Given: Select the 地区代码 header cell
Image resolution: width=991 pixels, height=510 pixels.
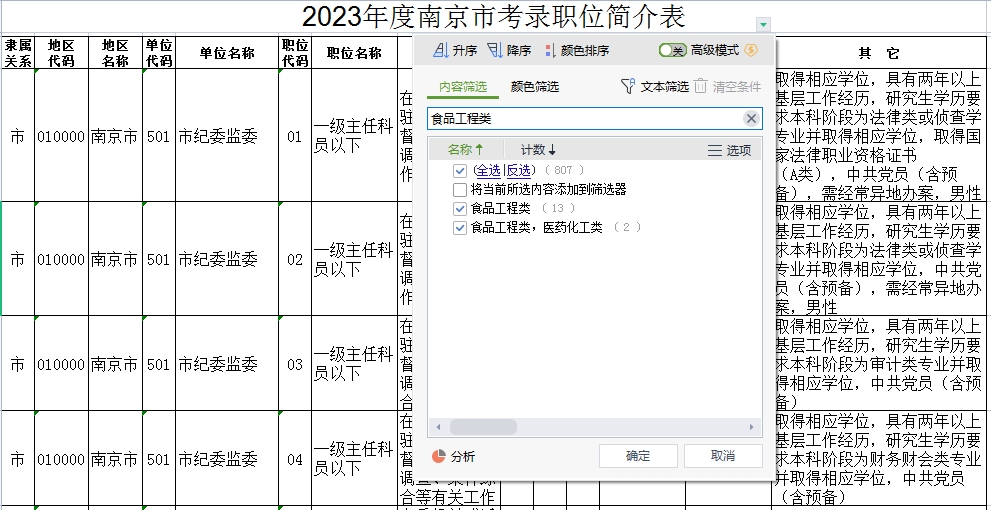Looking at the screenshot, I should click(61, 52).
